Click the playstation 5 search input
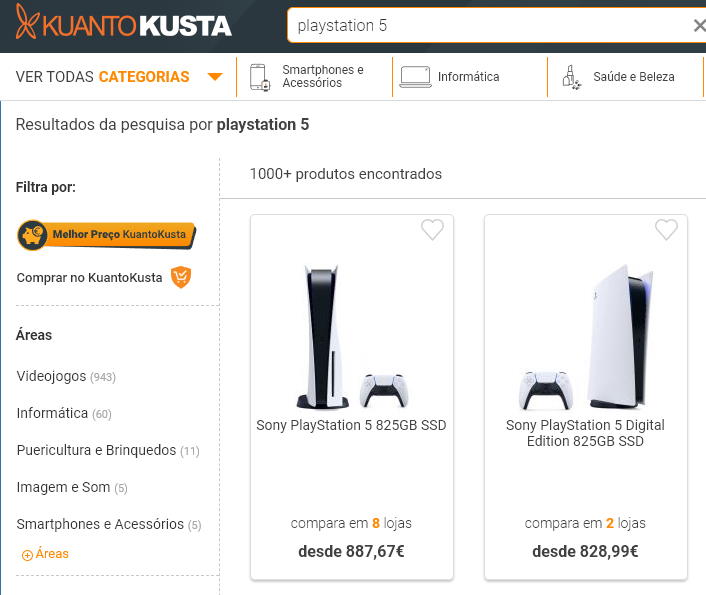The width and height of the screenshot is (706, 595). click(x=489, y=26)
